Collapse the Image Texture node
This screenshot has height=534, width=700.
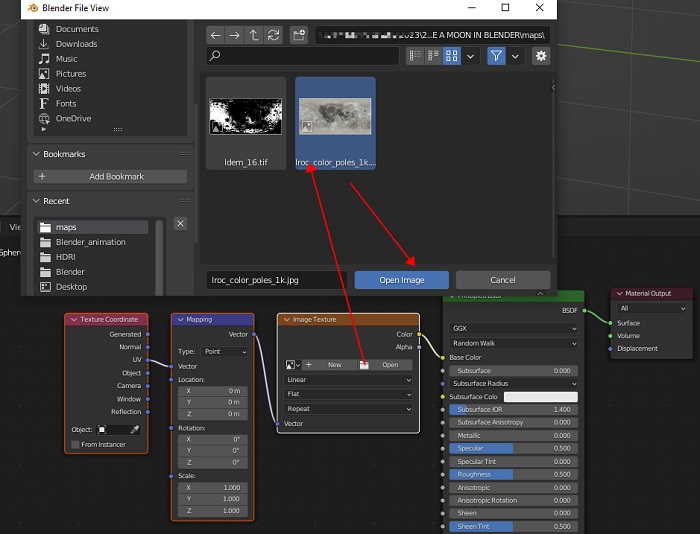tap(286, 320)
